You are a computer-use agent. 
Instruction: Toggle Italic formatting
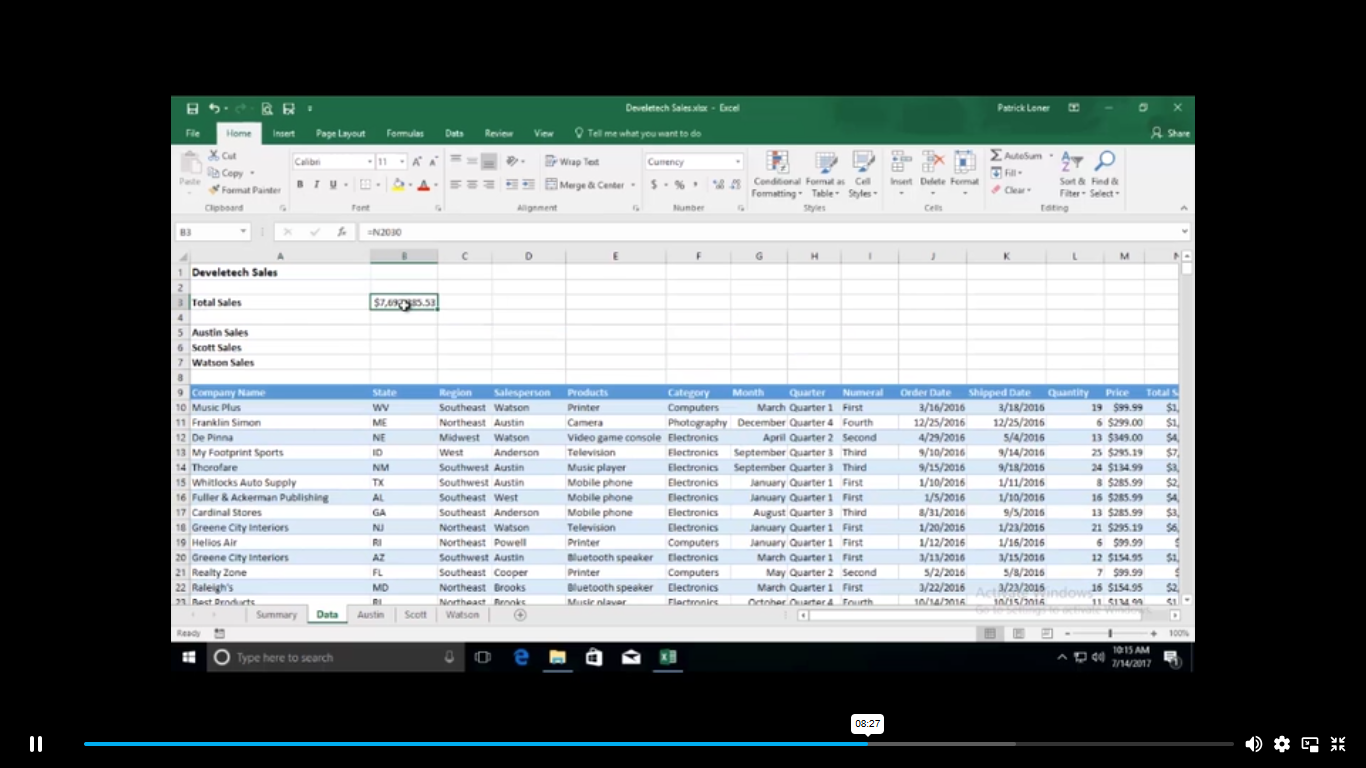coord(316,185)
